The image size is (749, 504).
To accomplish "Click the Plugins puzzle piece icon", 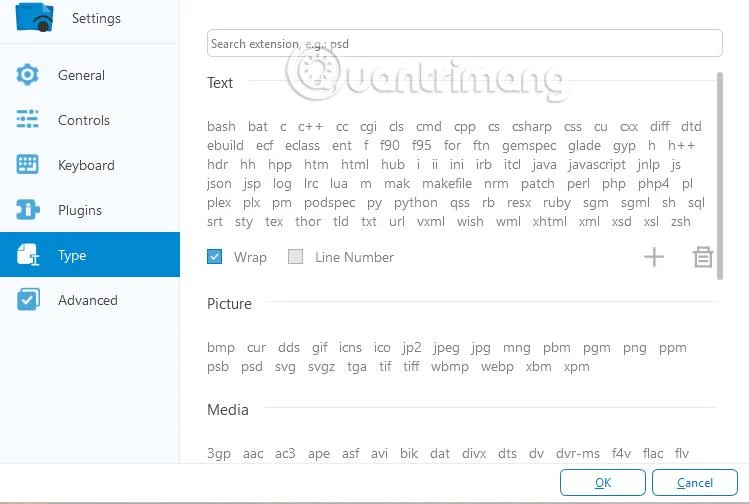I will click(x=27, y=210).
